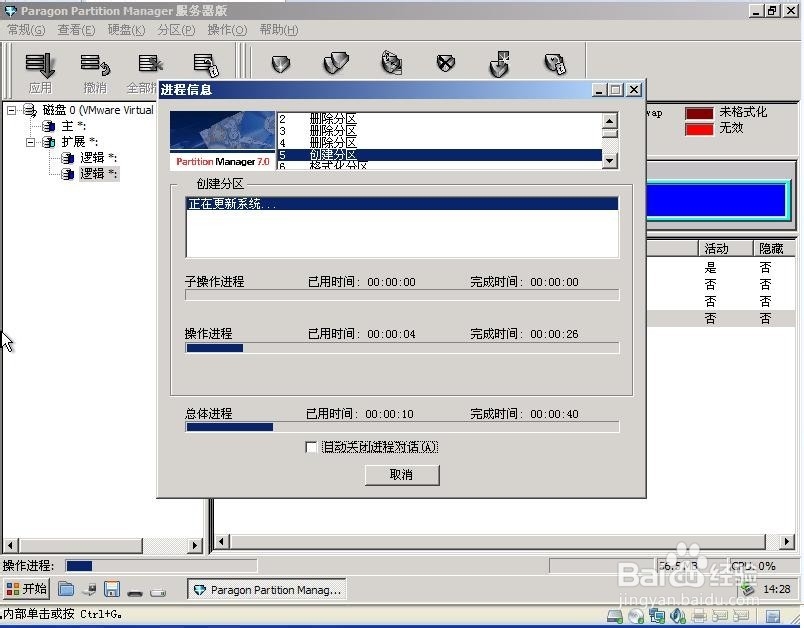Click left arrow of tree panel horizontal scrollbar
This screenshot has height=628, width=804.
pyautogui.click(x=11, y=545)
